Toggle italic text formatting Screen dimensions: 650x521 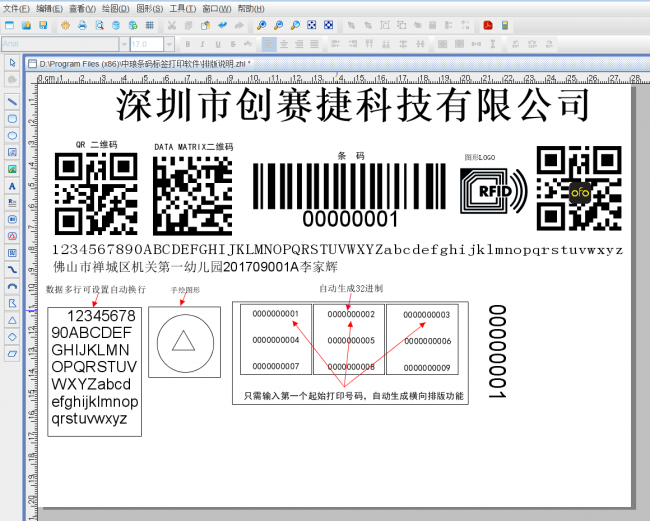pyautogui.click(x=202, y=44)
